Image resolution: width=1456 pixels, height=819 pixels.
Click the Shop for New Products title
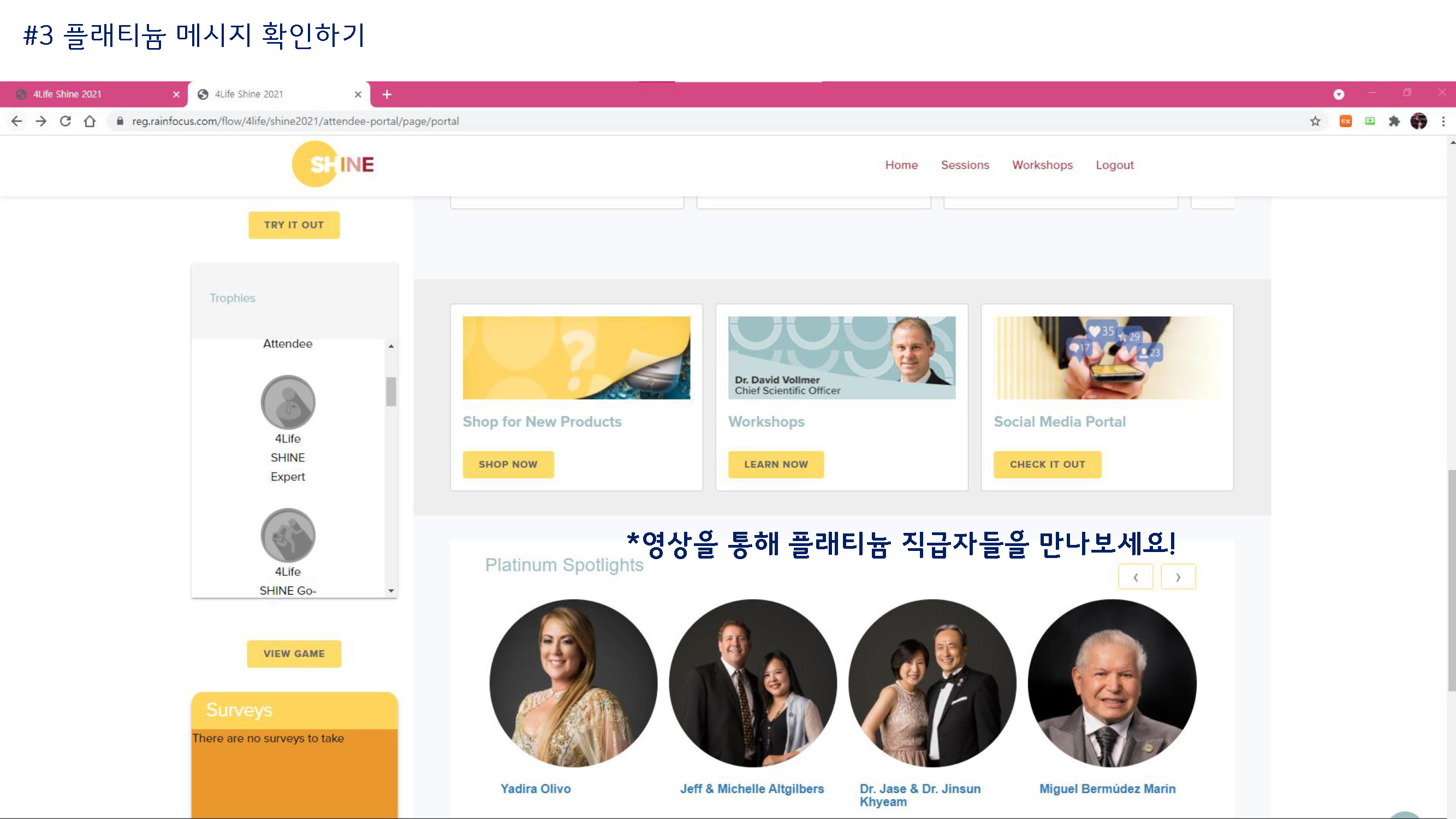click(542, 422)
